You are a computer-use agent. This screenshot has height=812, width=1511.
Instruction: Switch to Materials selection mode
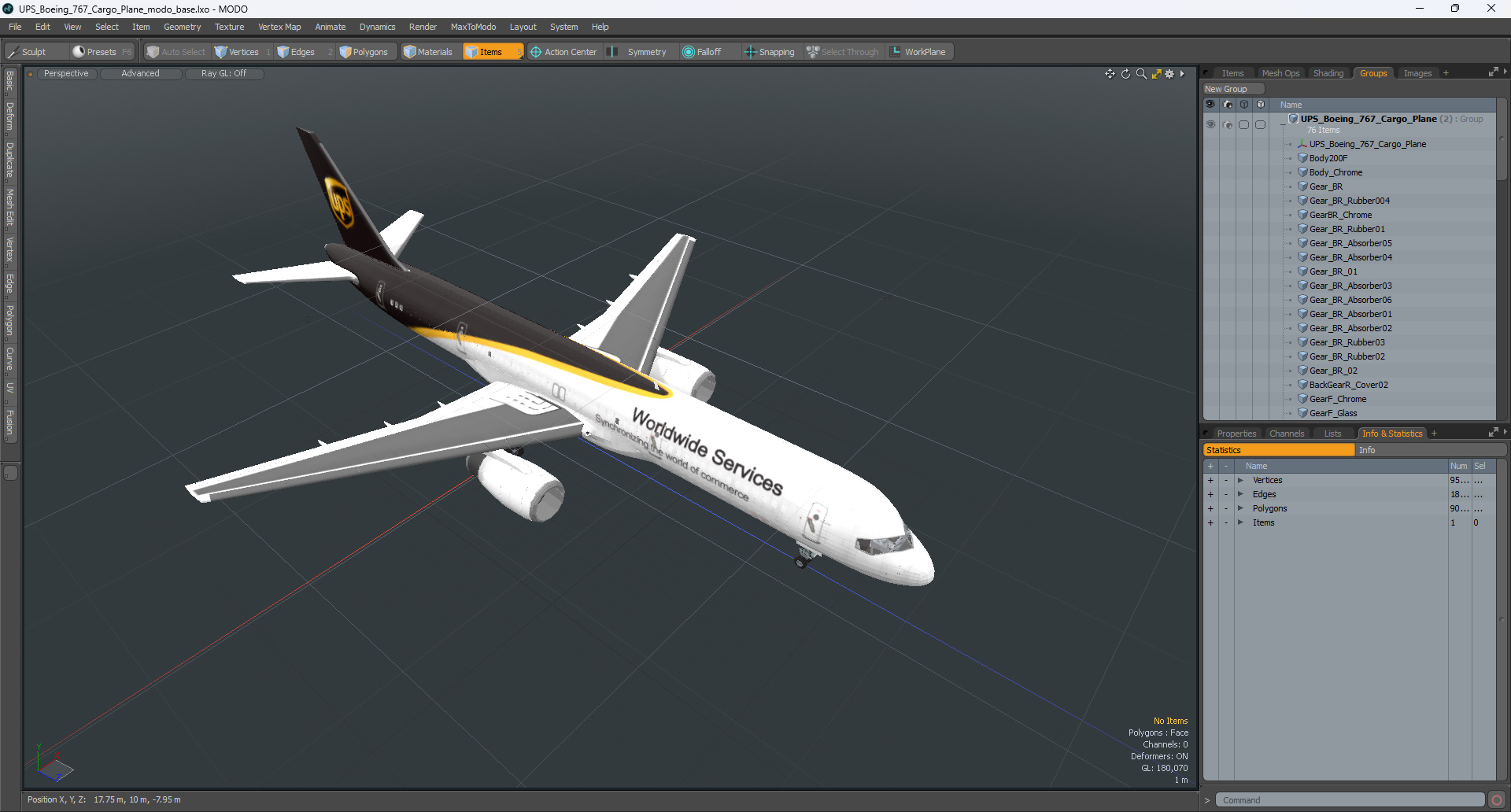coord(428,52)
